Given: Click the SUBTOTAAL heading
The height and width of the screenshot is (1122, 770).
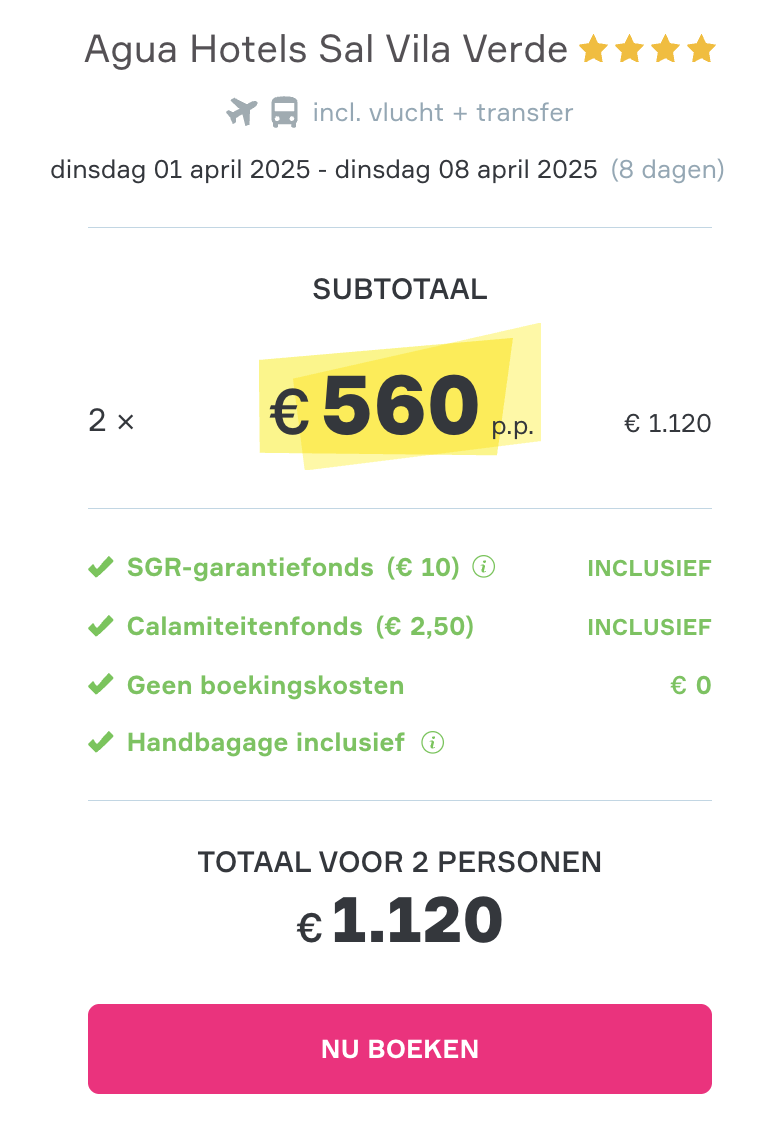Looking at the screenshot, I should click(400, 290).
